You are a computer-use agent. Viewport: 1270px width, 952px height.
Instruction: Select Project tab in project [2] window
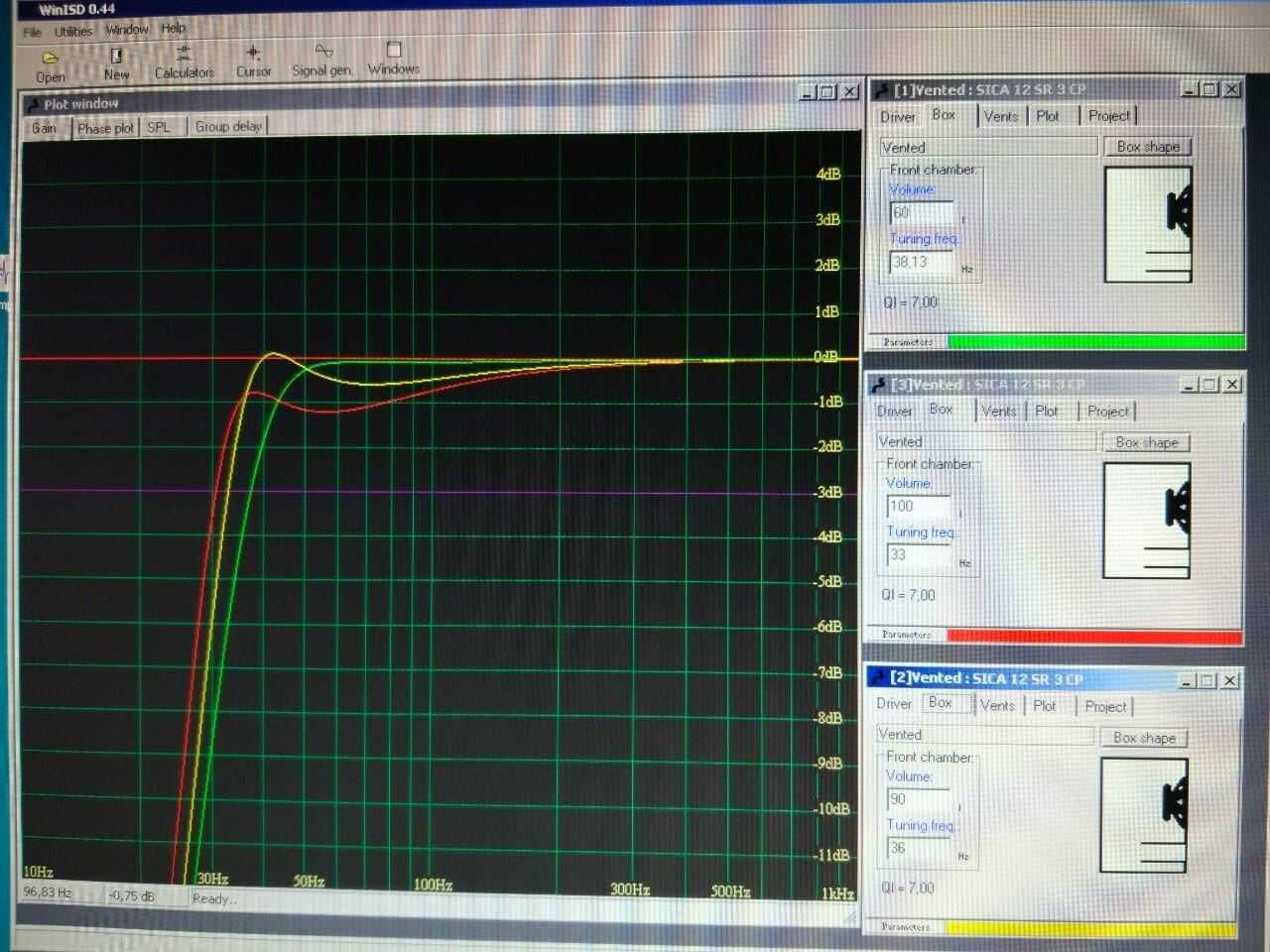click(1105, 706)
